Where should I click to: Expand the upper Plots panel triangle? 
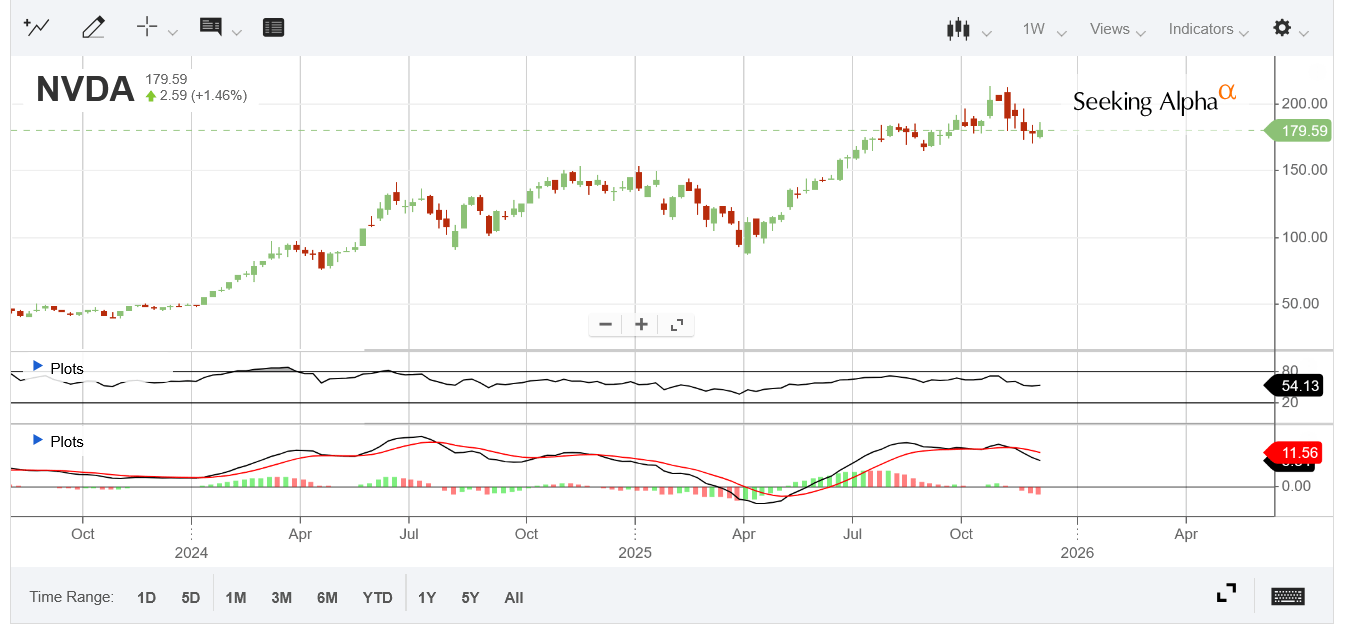coord(38,367)
